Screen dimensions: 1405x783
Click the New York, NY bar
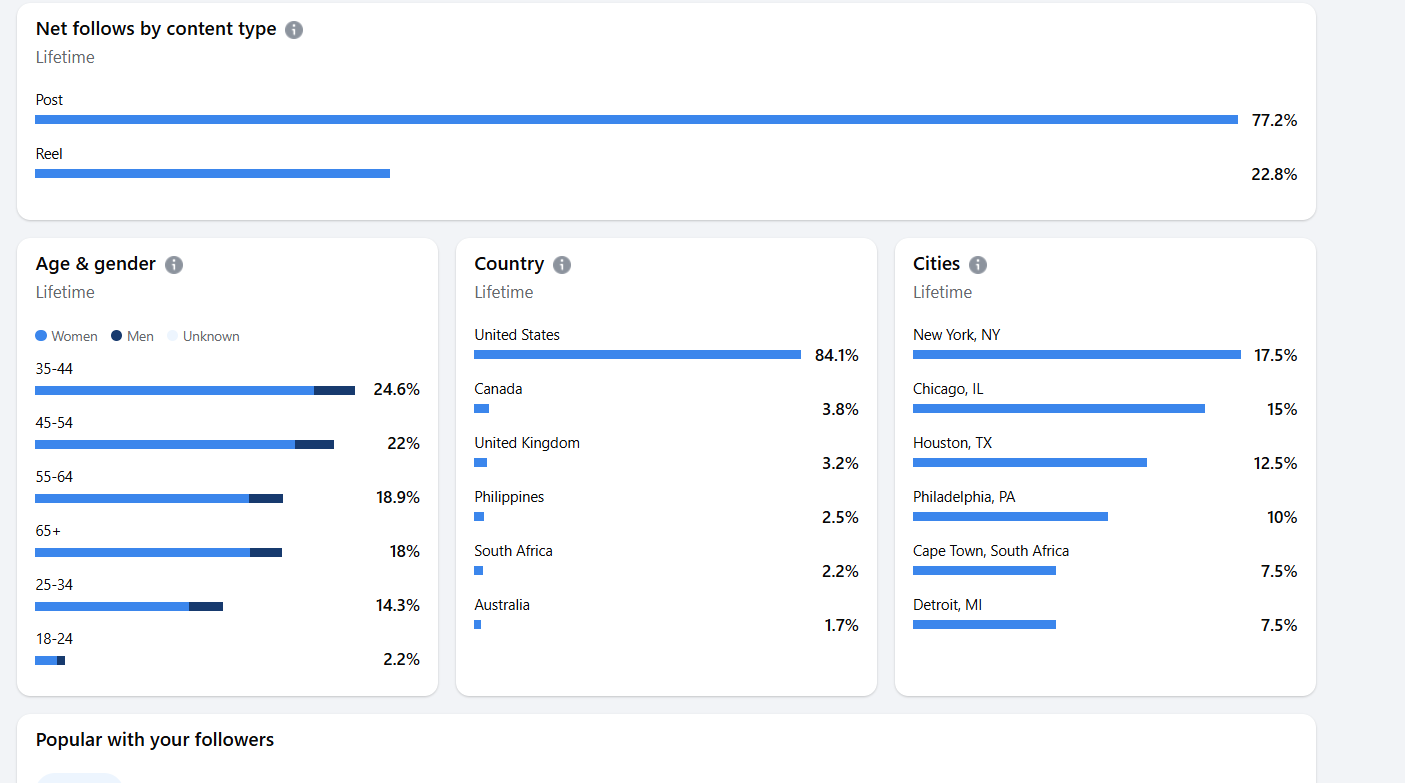pos(1076,355)
